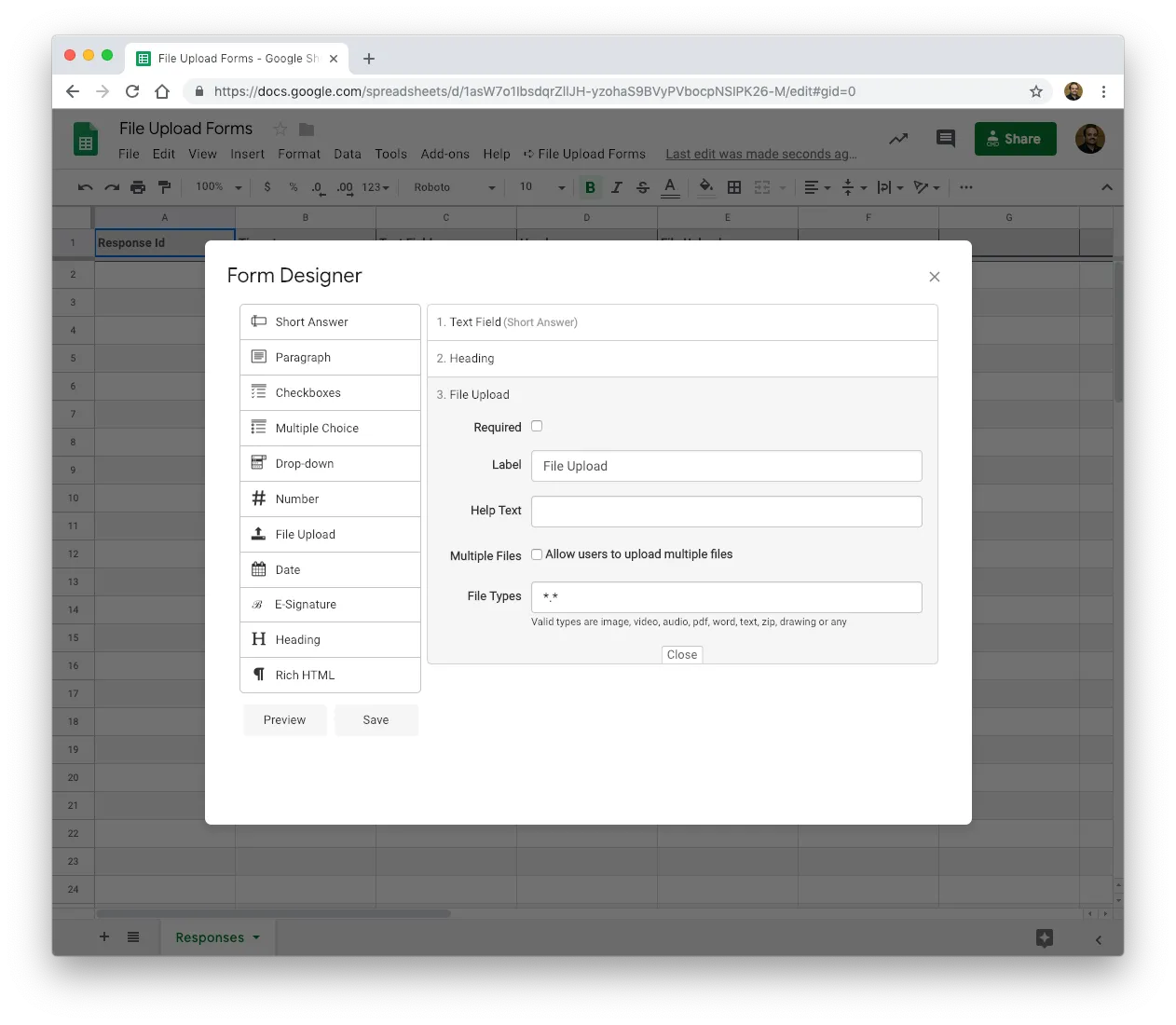Check Allow users to upload multiple files
The height and width of the screenshot is (1025, 1176).
click(x=537, y=553)
